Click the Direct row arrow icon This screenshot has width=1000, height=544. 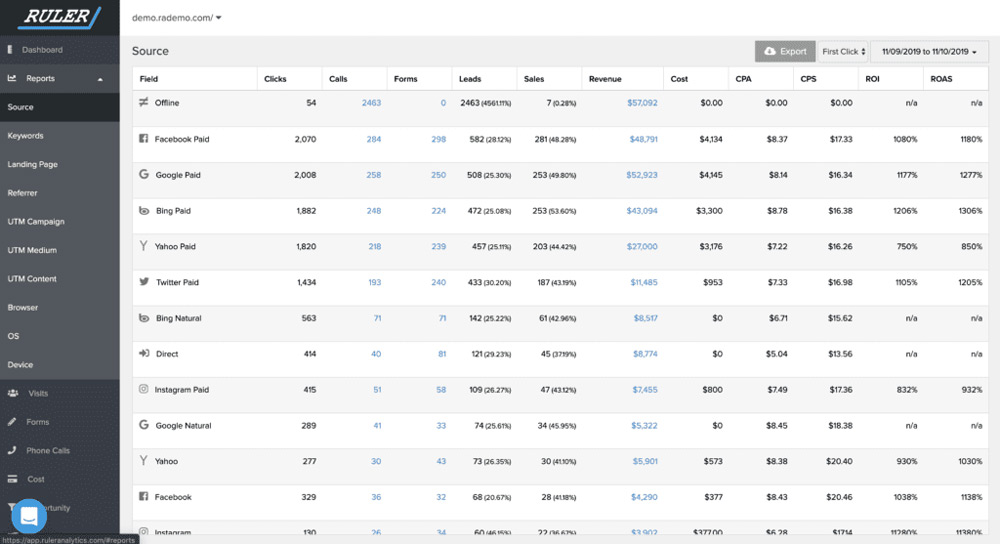[x=143, y=353]
